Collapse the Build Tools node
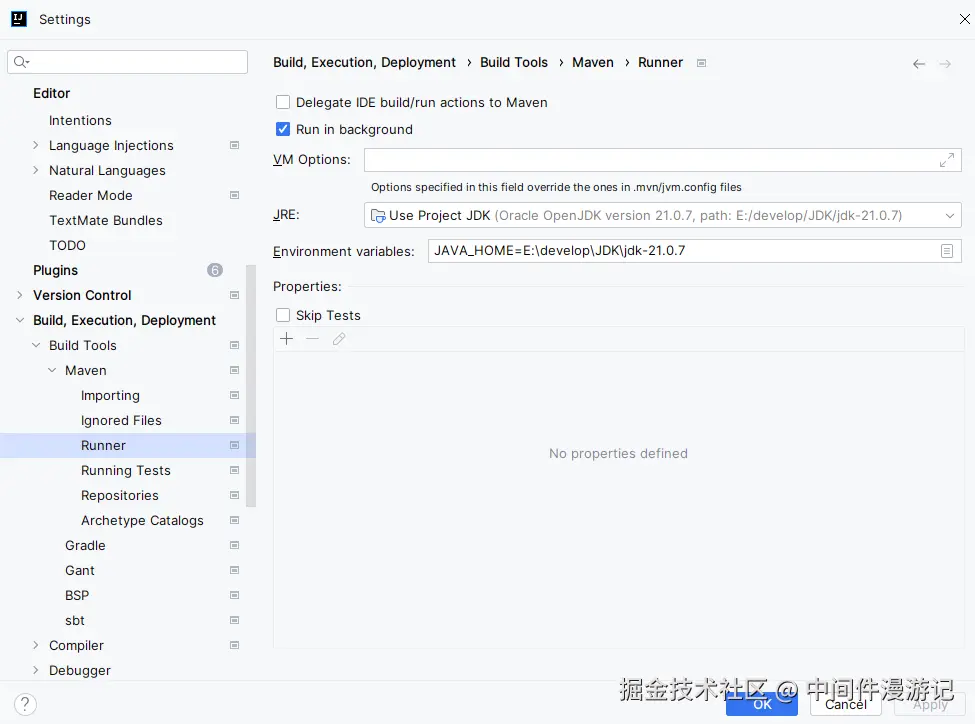Image resolution: width=975 pixels, height=724 pixels. (35, 345)
